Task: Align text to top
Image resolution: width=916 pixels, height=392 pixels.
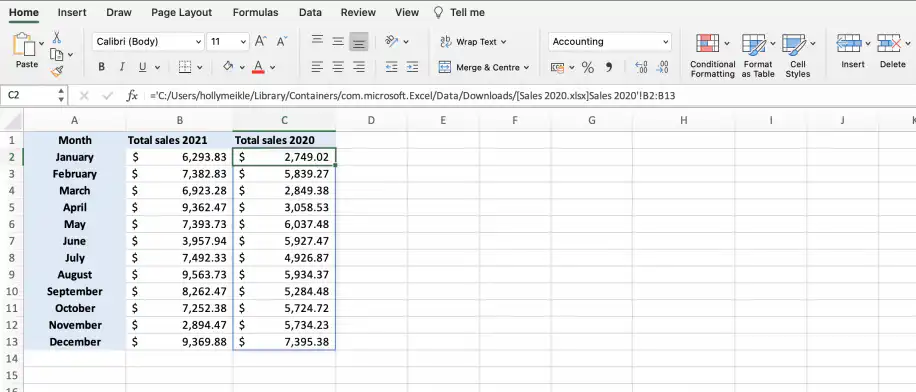Action: 317,40
